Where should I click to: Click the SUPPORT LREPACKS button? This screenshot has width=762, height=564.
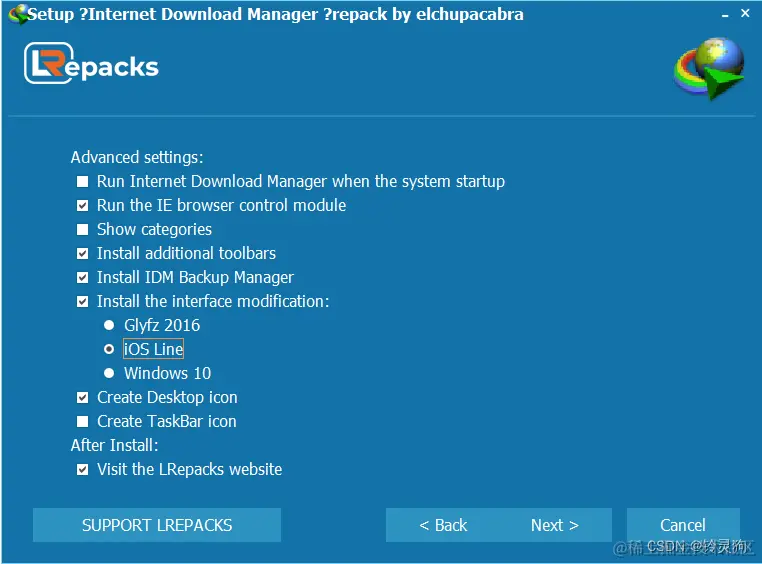point(157,525)
